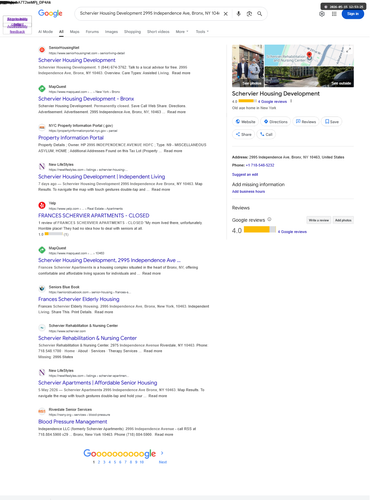
Task: Go to results page 10
Action: [142, 462]
